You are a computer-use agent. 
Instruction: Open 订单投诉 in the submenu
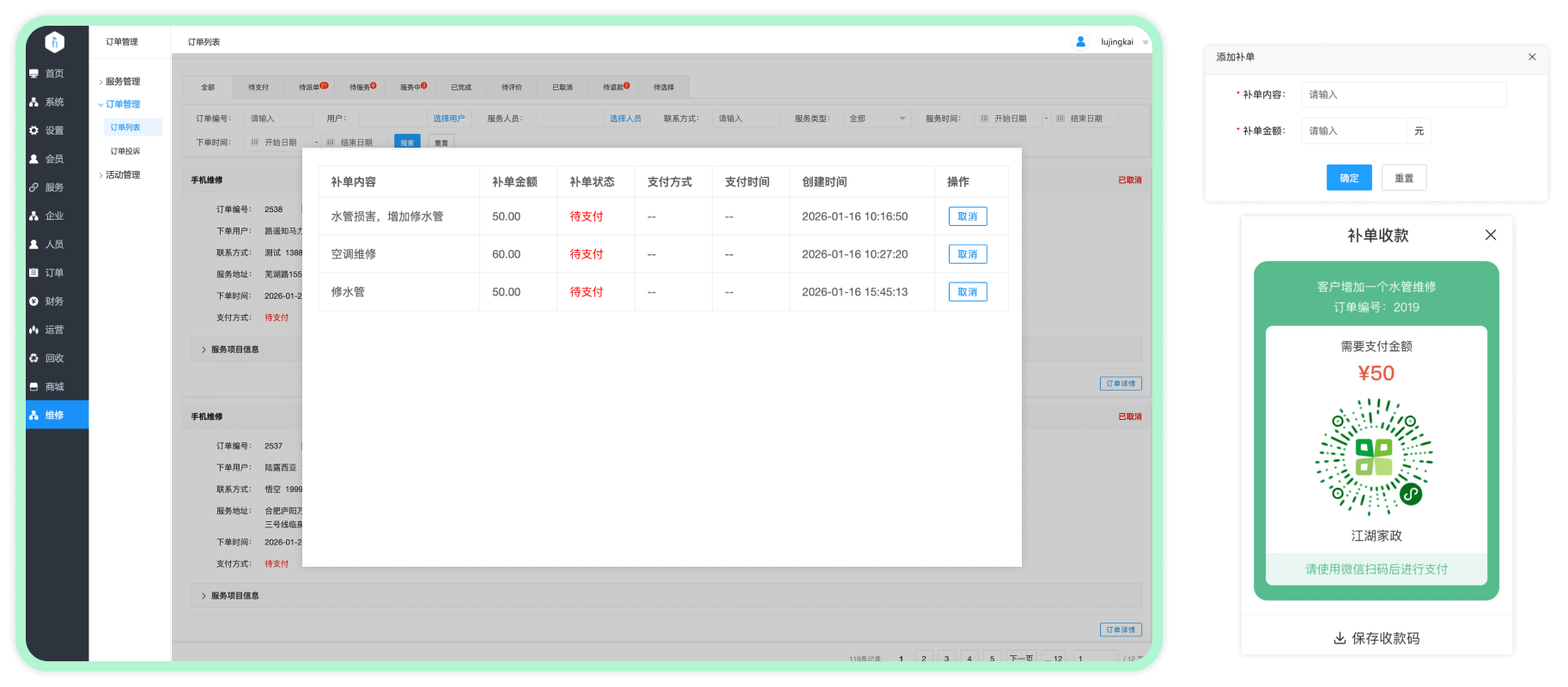click(x=125, y=151)
